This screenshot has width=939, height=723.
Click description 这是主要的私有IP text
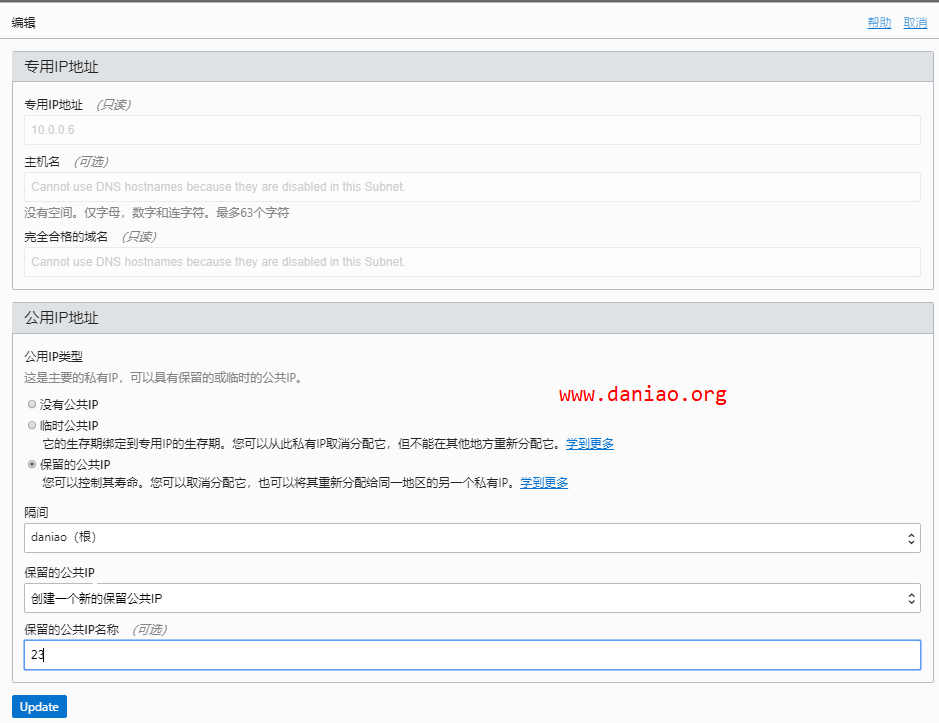pos(165,378)
